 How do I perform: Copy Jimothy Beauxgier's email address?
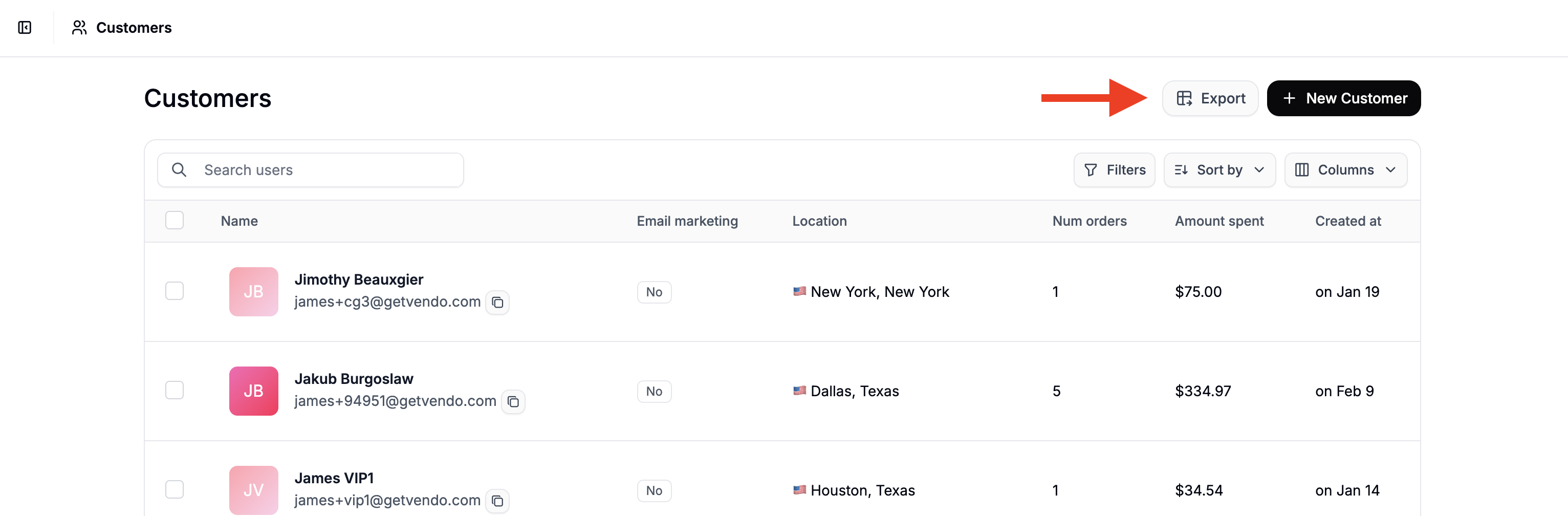point(498,302)
